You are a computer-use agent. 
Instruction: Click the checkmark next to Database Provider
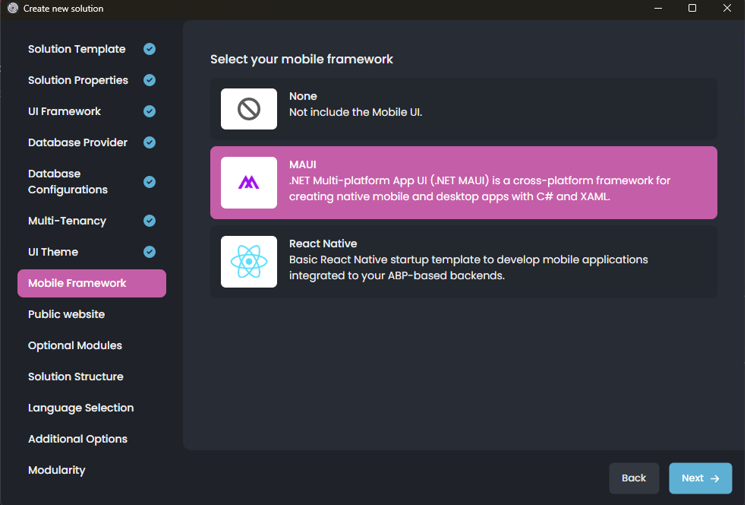point(150,143)
